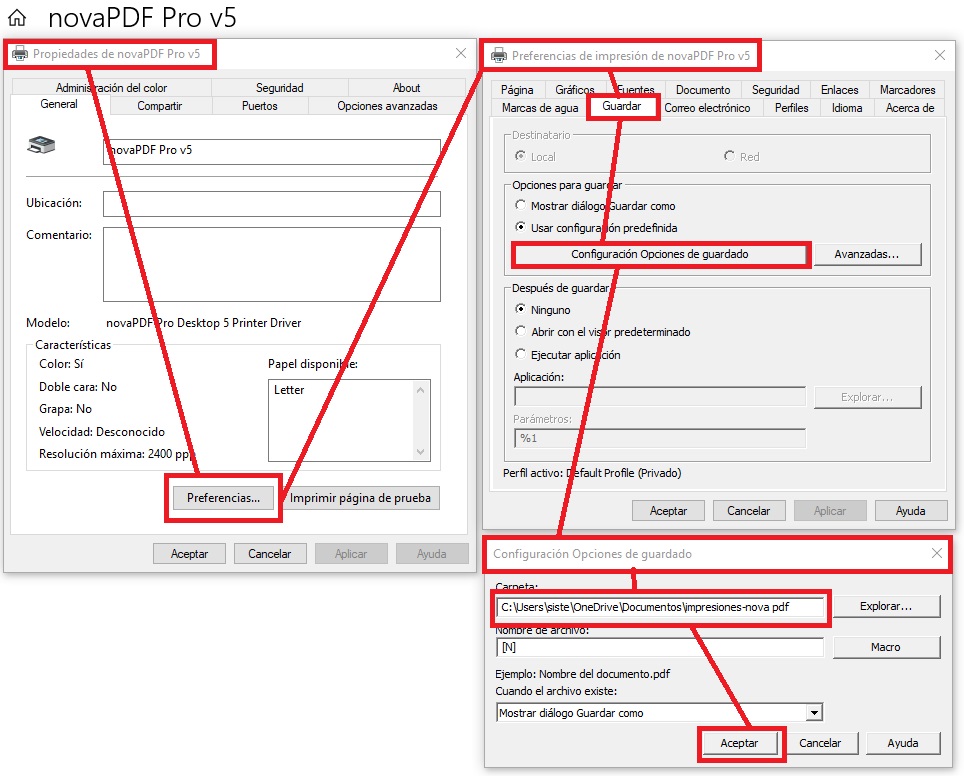Click Aceptar in Configuración Opciones de guardado
This screenshot has width=964, height=776.
point(740,743)
